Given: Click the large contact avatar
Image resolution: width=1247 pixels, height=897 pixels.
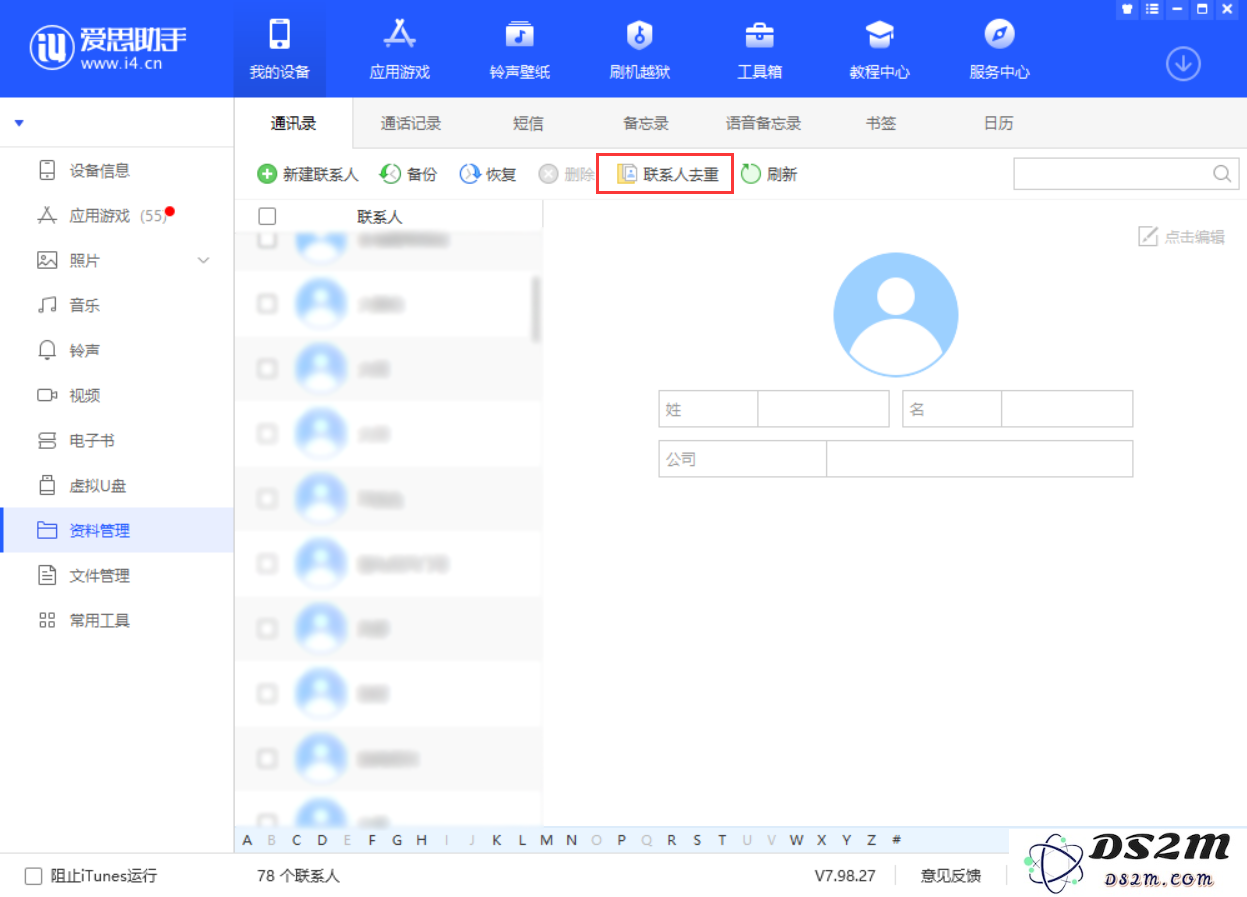Looking at the screenshot, I should (x=895, y=314).
